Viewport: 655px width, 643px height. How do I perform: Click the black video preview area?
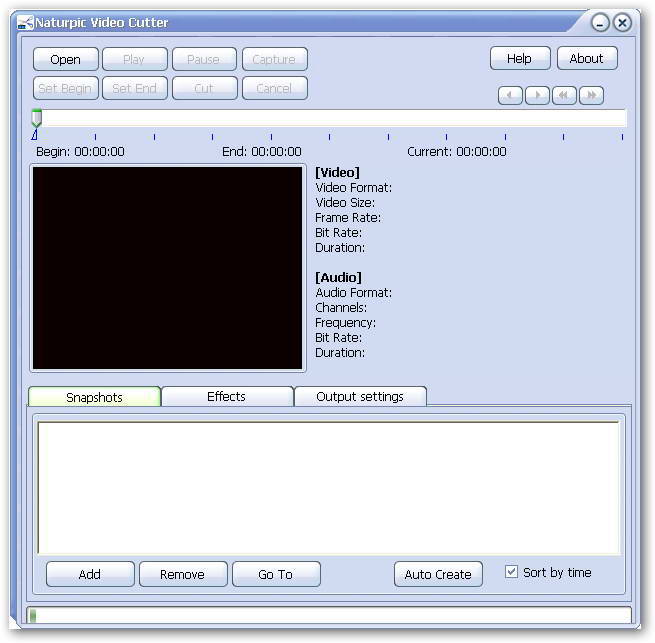tap(168, 268)
